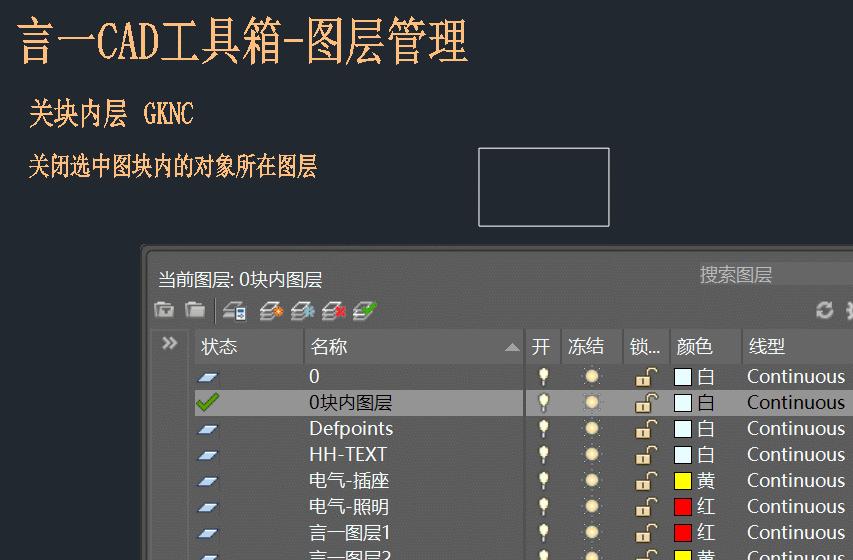Click the 线型 column header
Viewport: 853px width, 560px height.
[798, 346]
